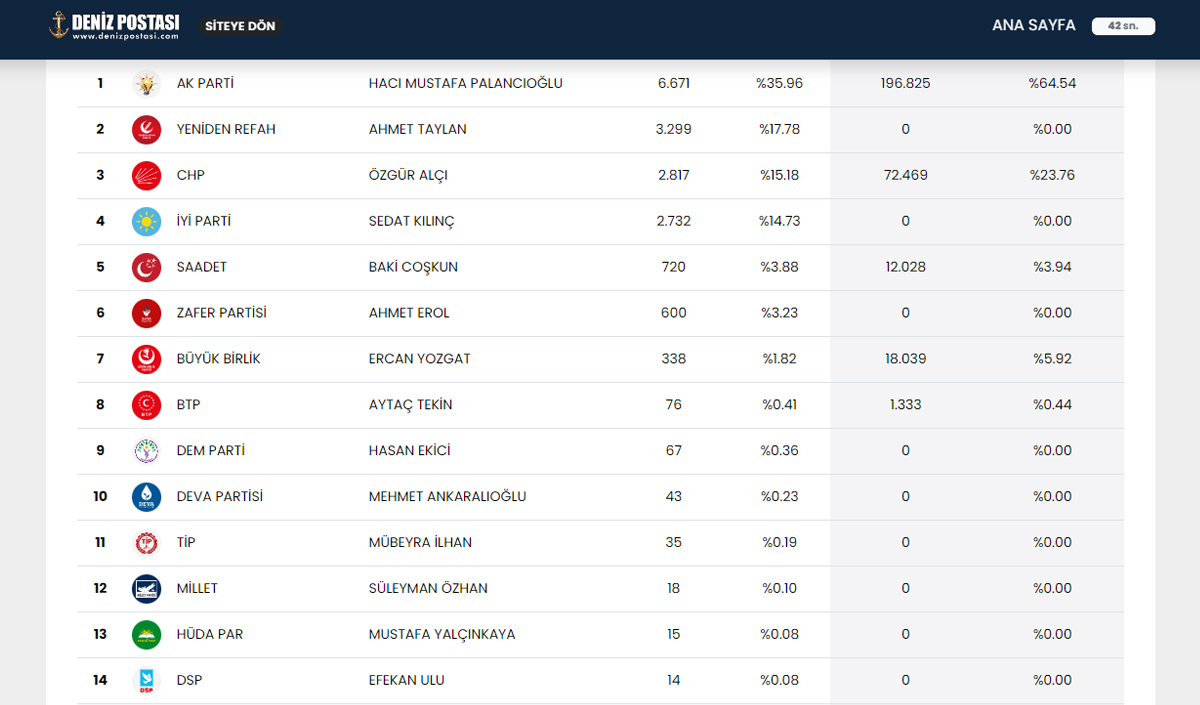This screenshot has width=1200, height=705.
Task: Click the İYİ Parti sun logo
Action: (x=146, y=222)
